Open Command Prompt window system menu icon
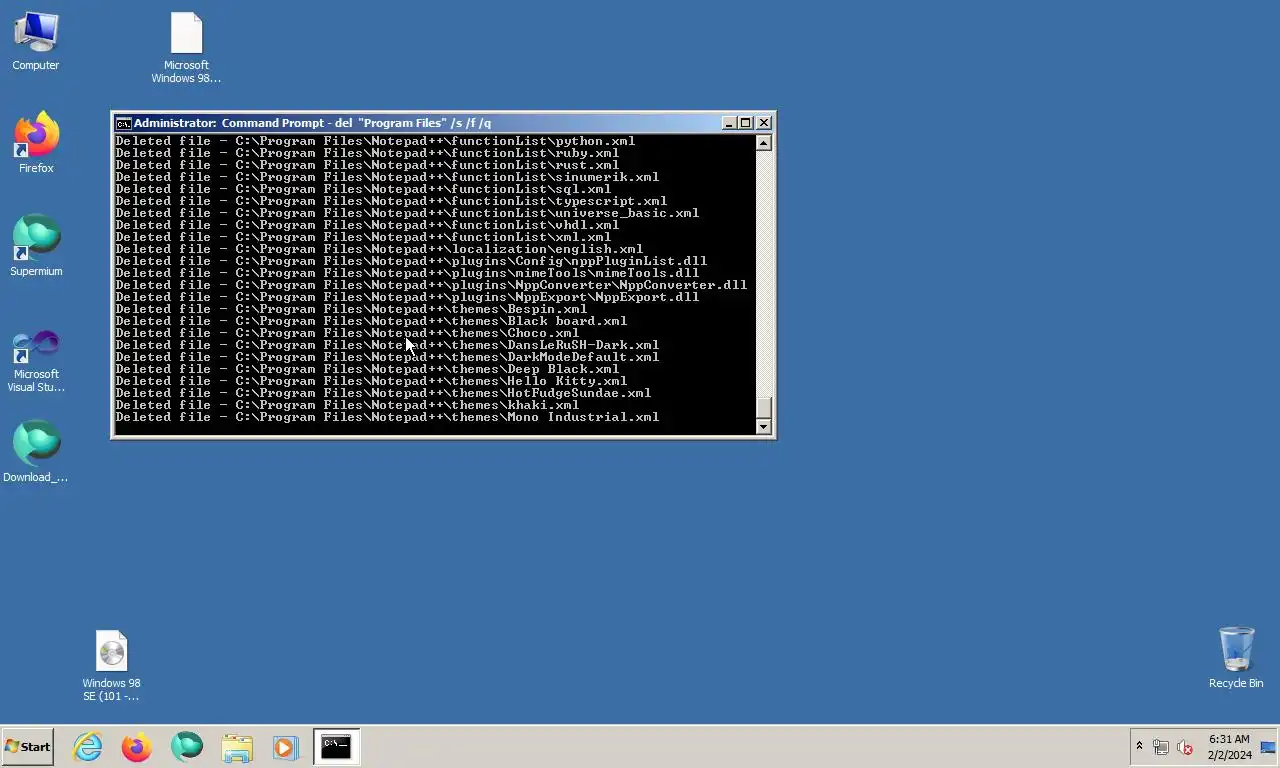 coord(123,123)
